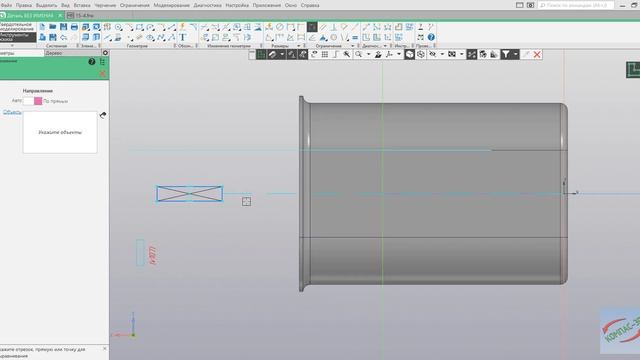Click the rotate view icon in view toolbar
The image size is (640, 360).
[314, 54]
